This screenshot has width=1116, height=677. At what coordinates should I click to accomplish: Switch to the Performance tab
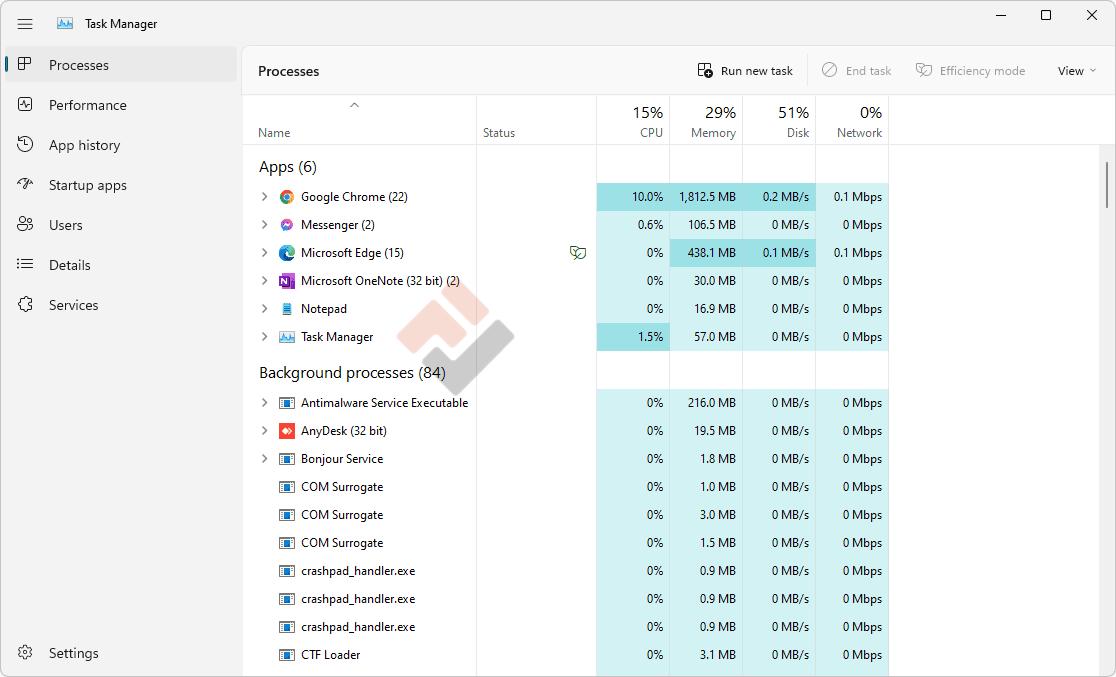(x=87, y=105)
